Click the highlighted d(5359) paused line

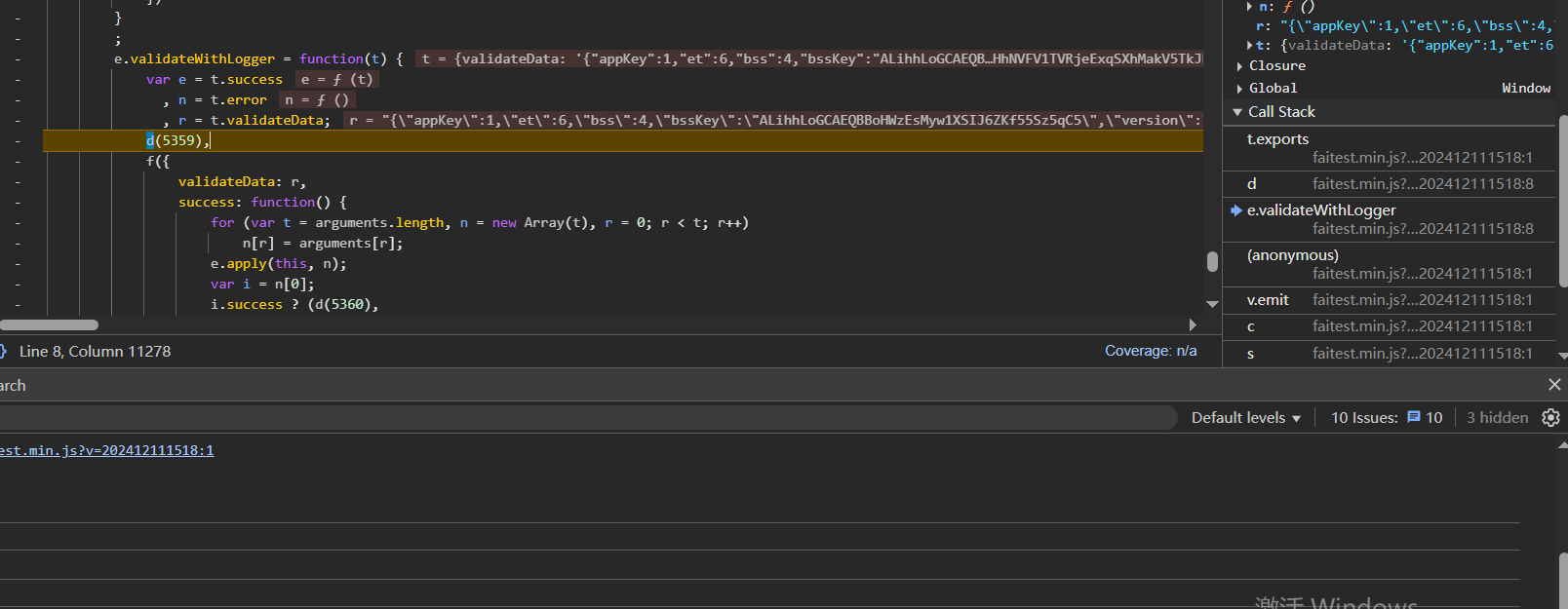[623, 140]
